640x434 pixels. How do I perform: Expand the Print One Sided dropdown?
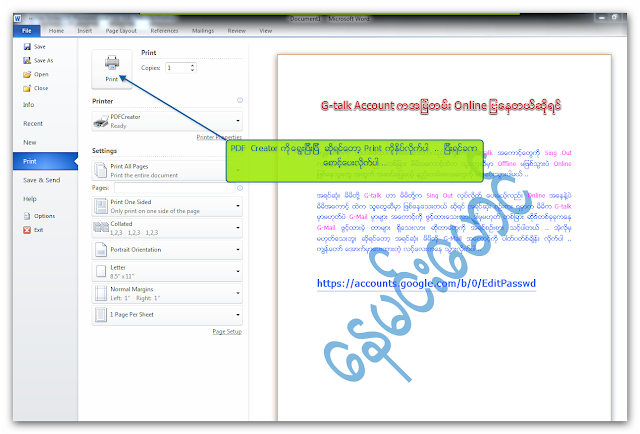[x=238, y=206]
